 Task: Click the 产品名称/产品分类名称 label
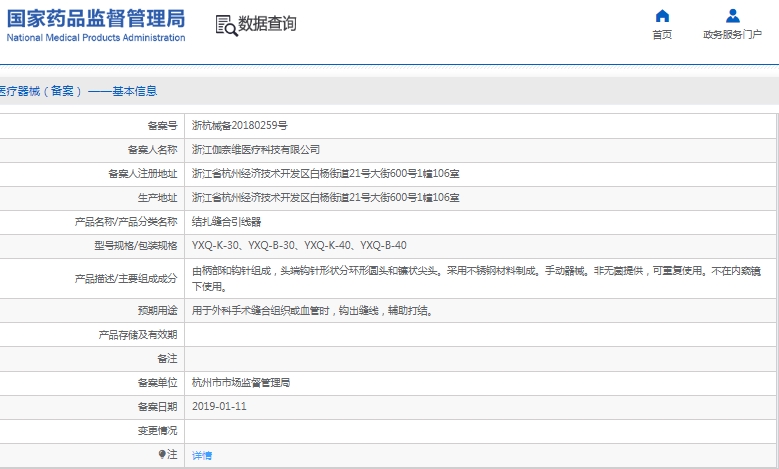(126, 222)
